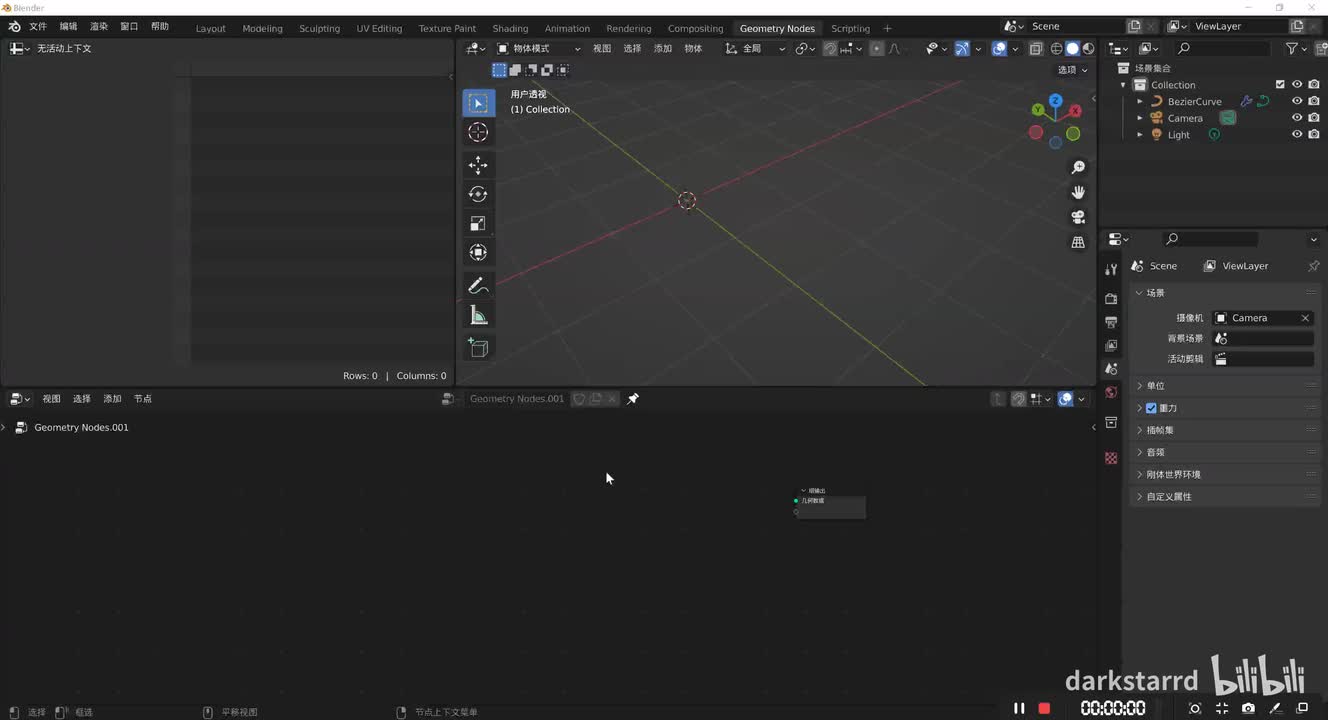Click the Blender logo menu icon
Screen dimensions: 1328x720
(x=14, y=26)
